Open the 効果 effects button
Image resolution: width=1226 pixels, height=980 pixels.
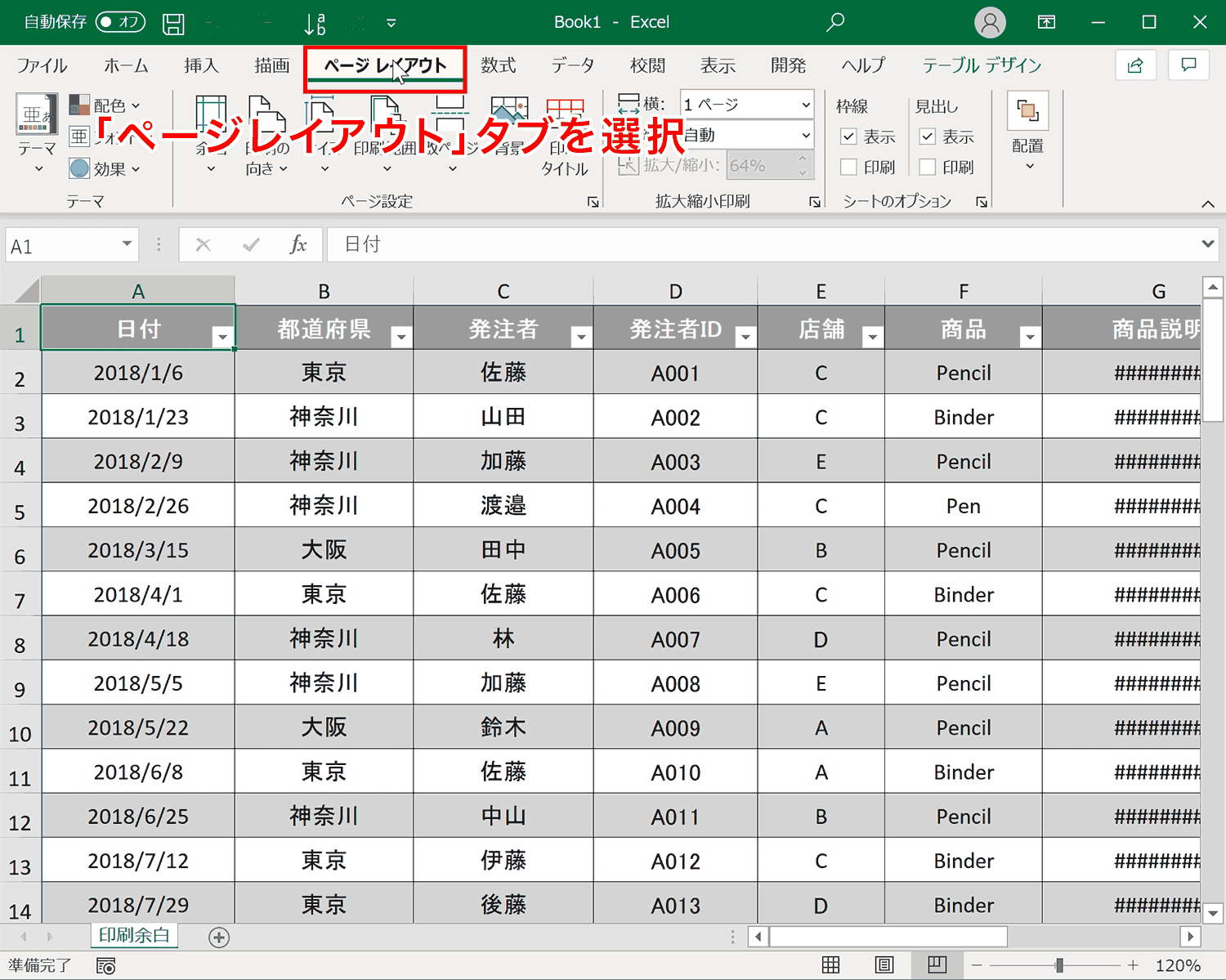tap(105, 168)
